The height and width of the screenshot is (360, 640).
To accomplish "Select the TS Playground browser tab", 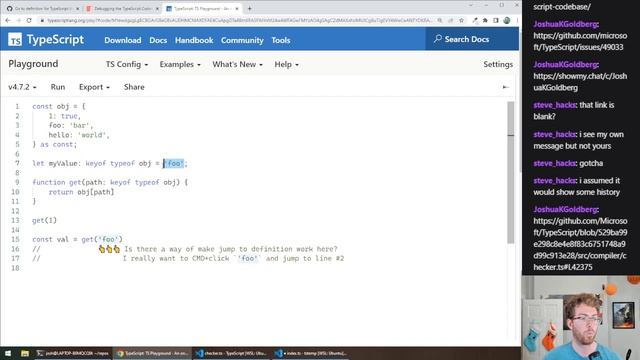I will coord(202,8).
